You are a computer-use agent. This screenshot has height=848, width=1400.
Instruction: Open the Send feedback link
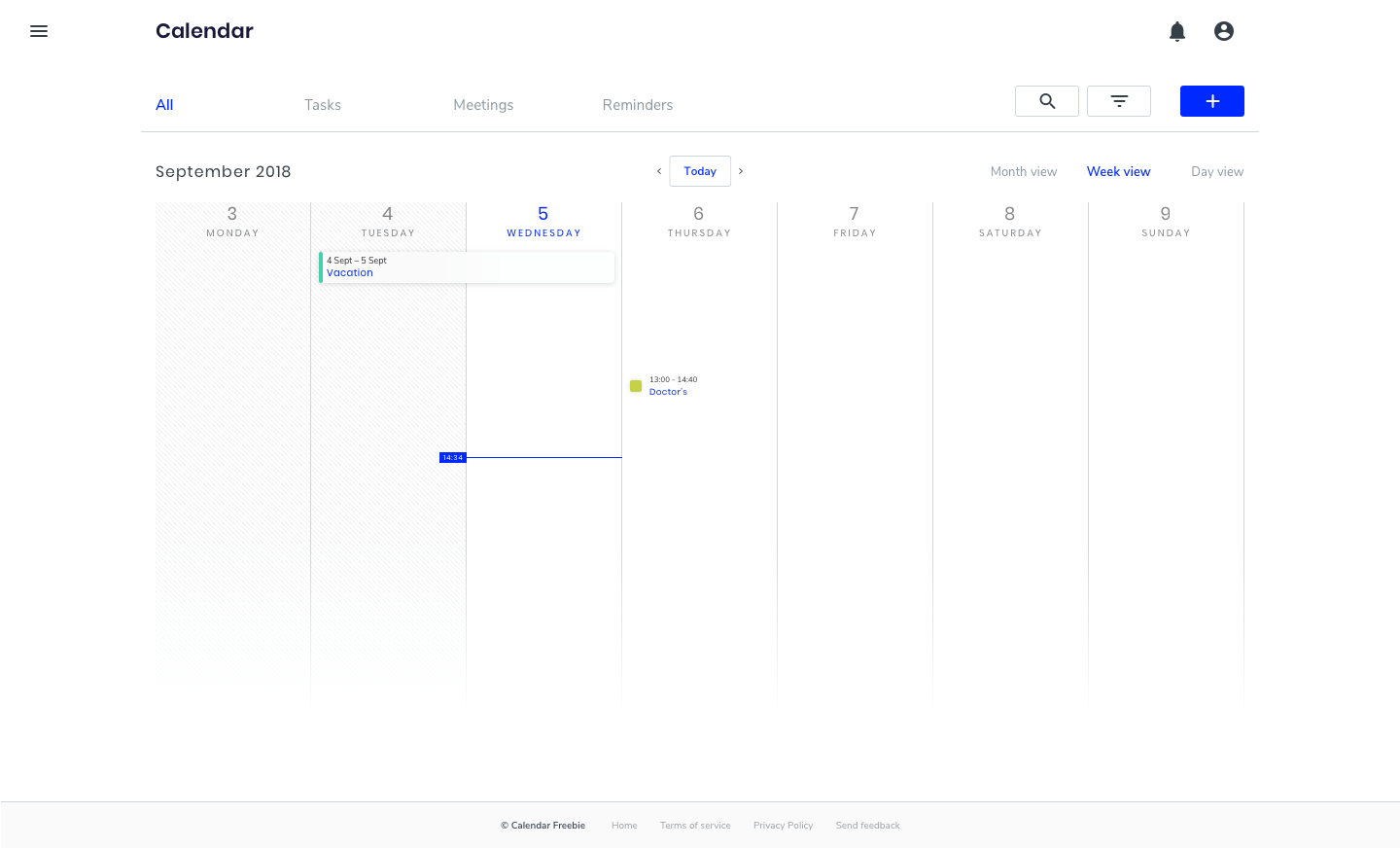click(x=867, y=825)
